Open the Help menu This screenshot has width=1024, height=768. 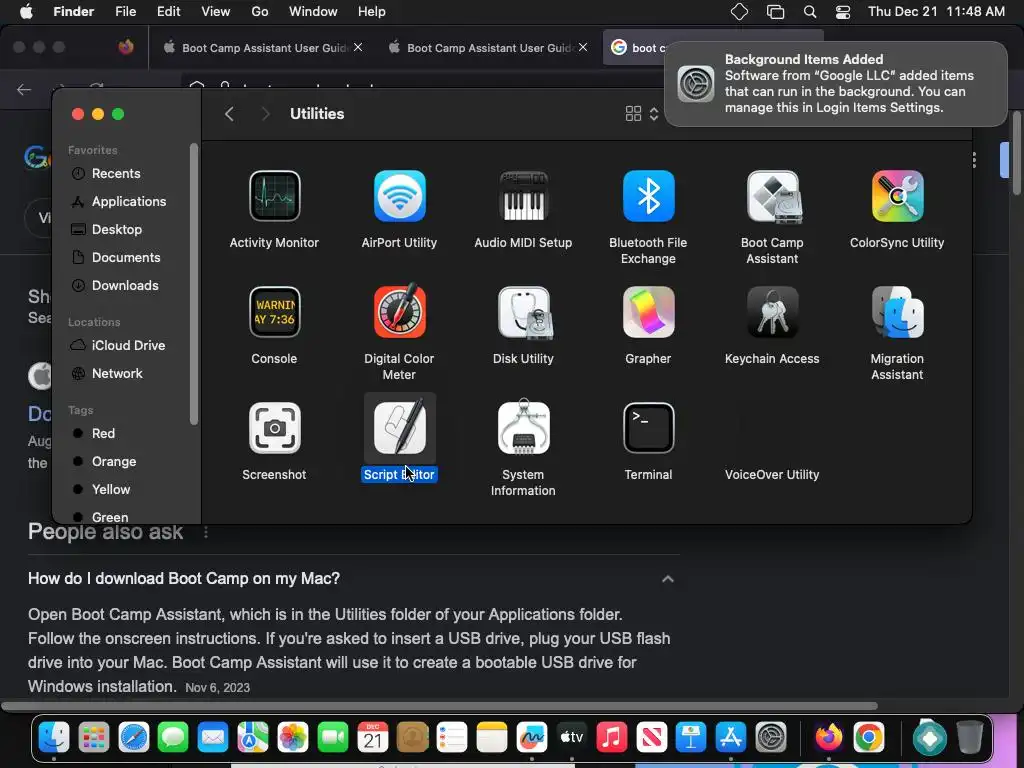[x=372, y=12]
